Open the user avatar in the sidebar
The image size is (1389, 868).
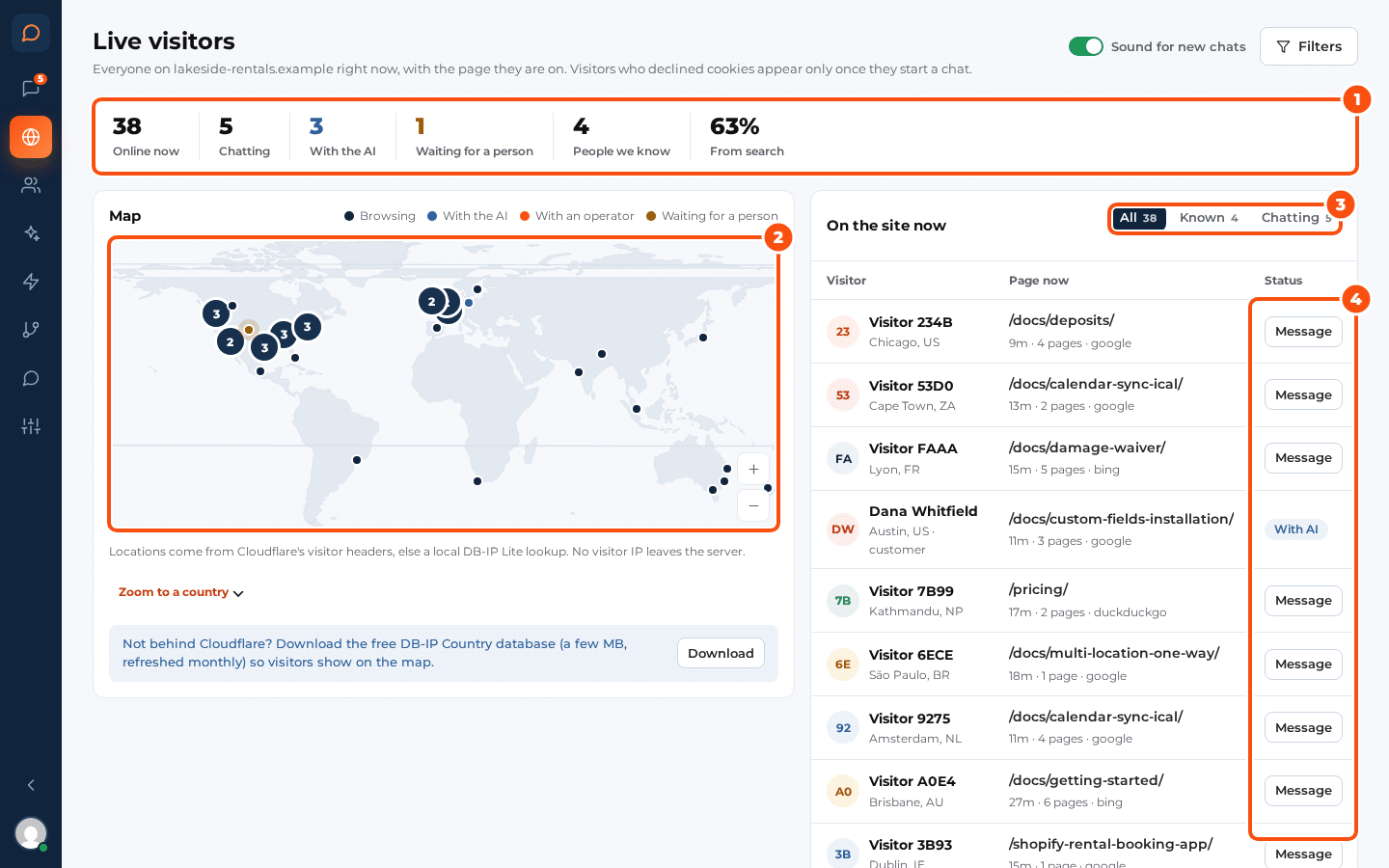[31, 833]
